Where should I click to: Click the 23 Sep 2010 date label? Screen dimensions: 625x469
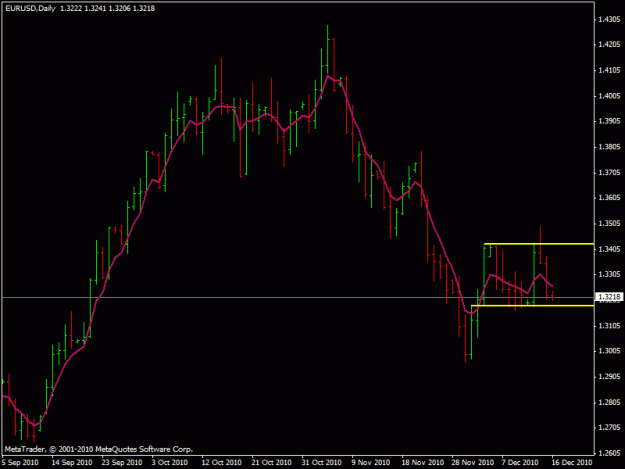[x=122, y=463]
